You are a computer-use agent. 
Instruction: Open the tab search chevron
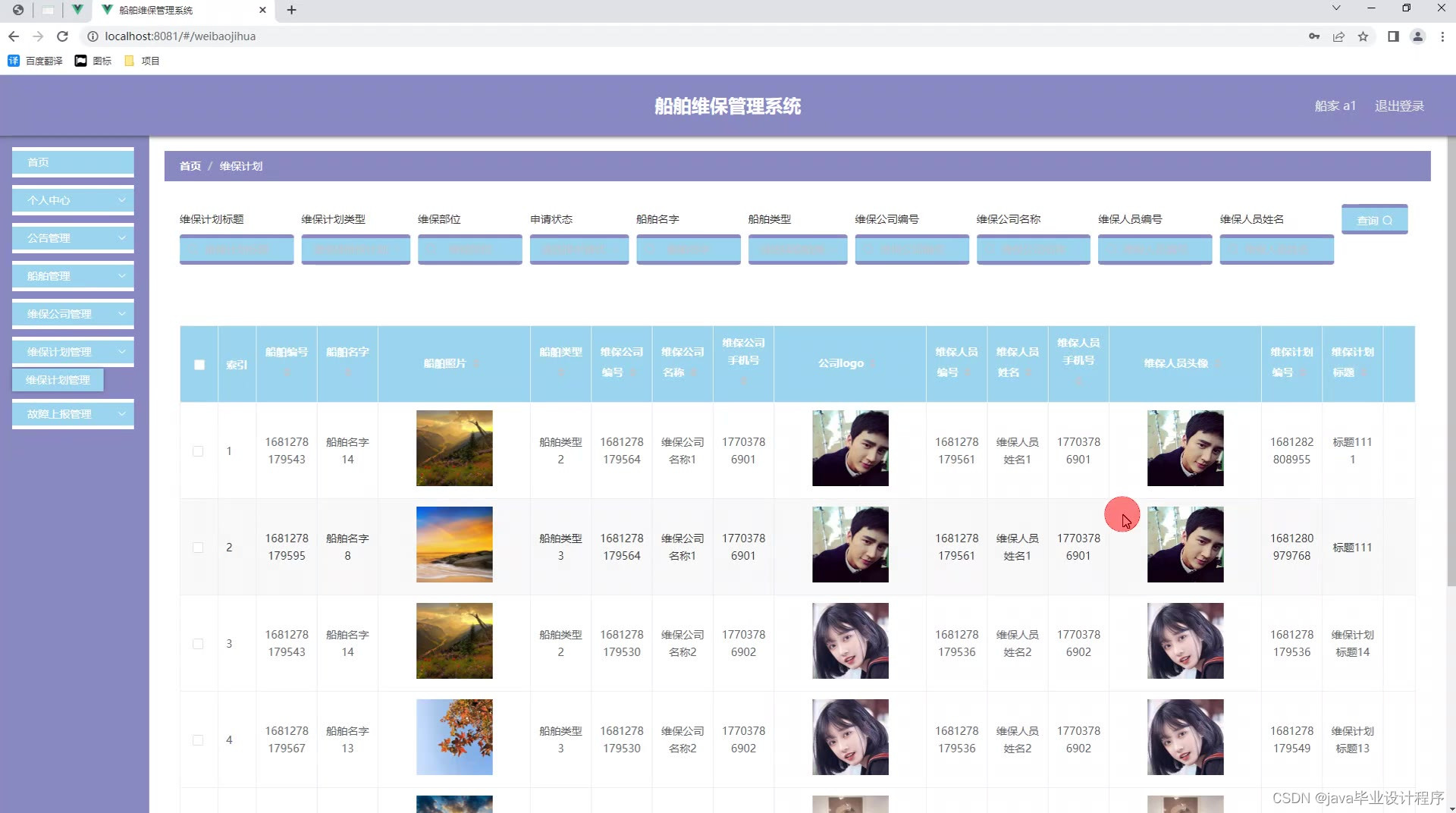coord(1336,8)
